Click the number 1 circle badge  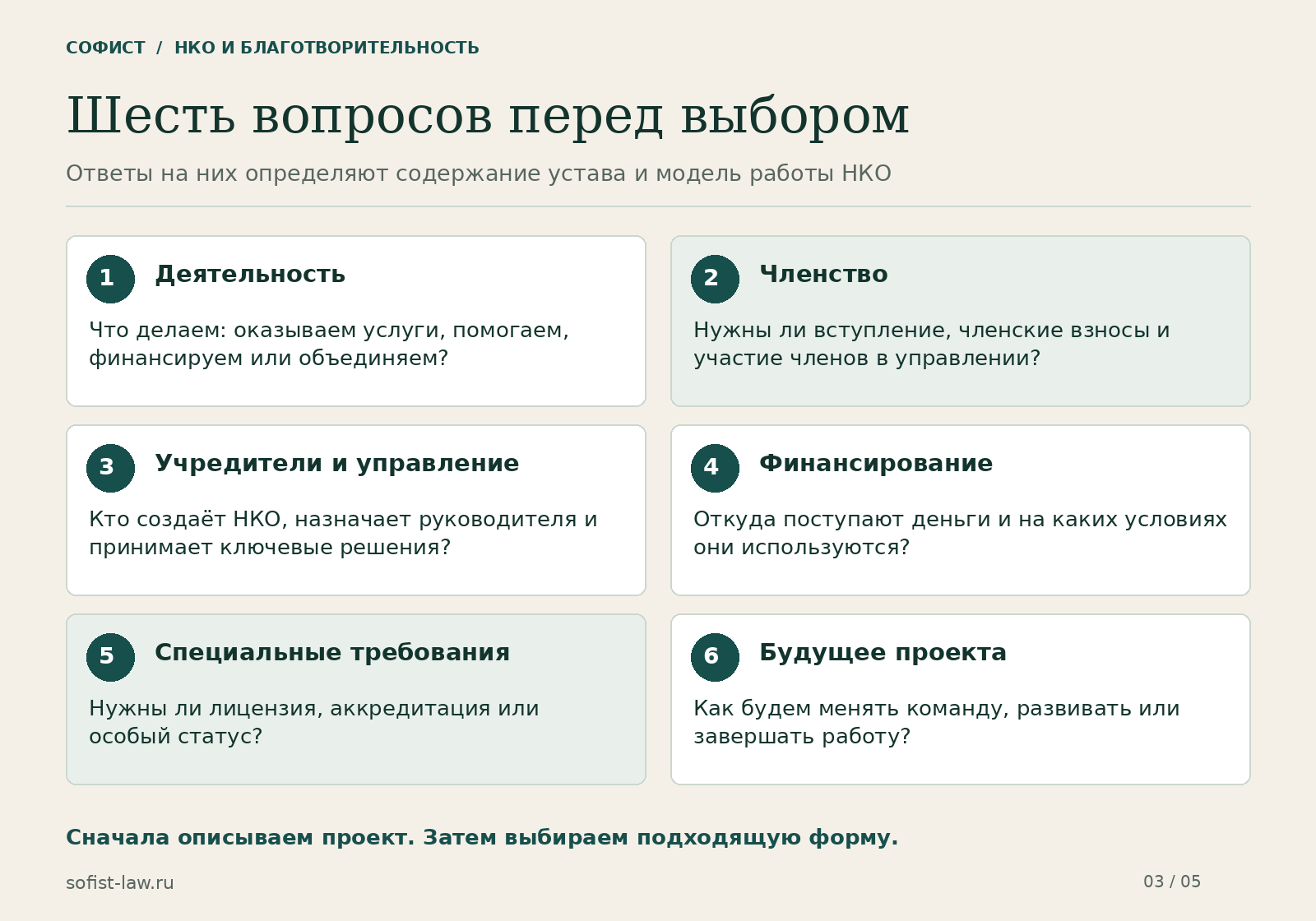pyautogui.click(x=110, y=279)
